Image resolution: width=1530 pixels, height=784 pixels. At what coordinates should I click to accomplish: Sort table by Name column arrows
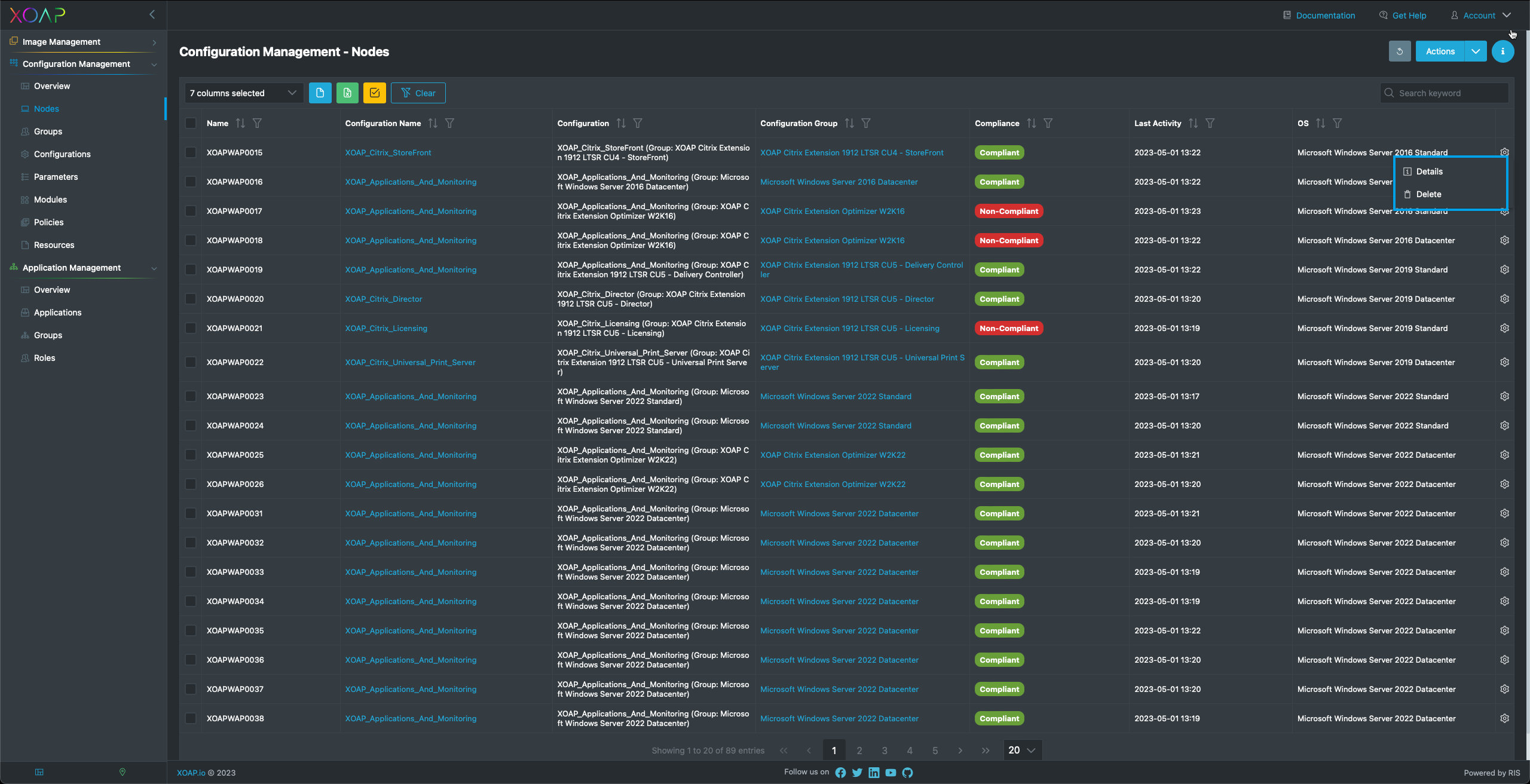tap(240, 123)
